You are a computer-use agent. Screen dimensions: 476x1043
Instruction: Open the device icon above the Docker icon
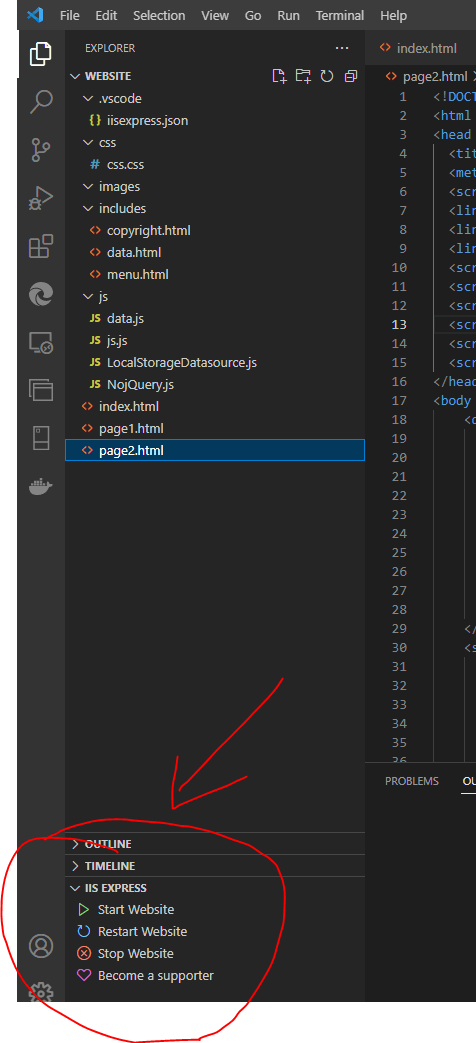[41, 439]
